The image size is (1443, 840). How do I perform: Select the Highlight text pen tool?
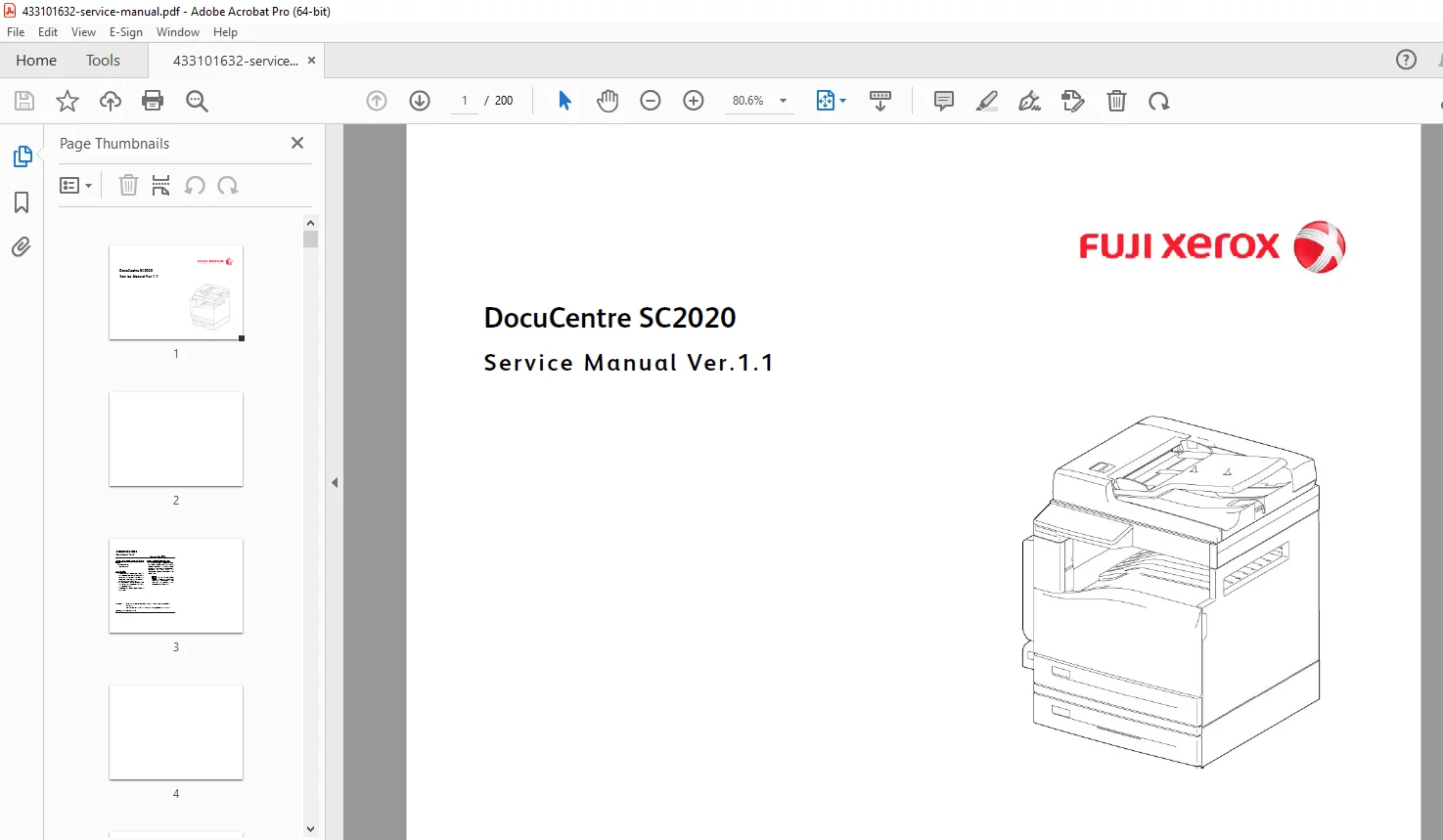[x=987, y=101]
